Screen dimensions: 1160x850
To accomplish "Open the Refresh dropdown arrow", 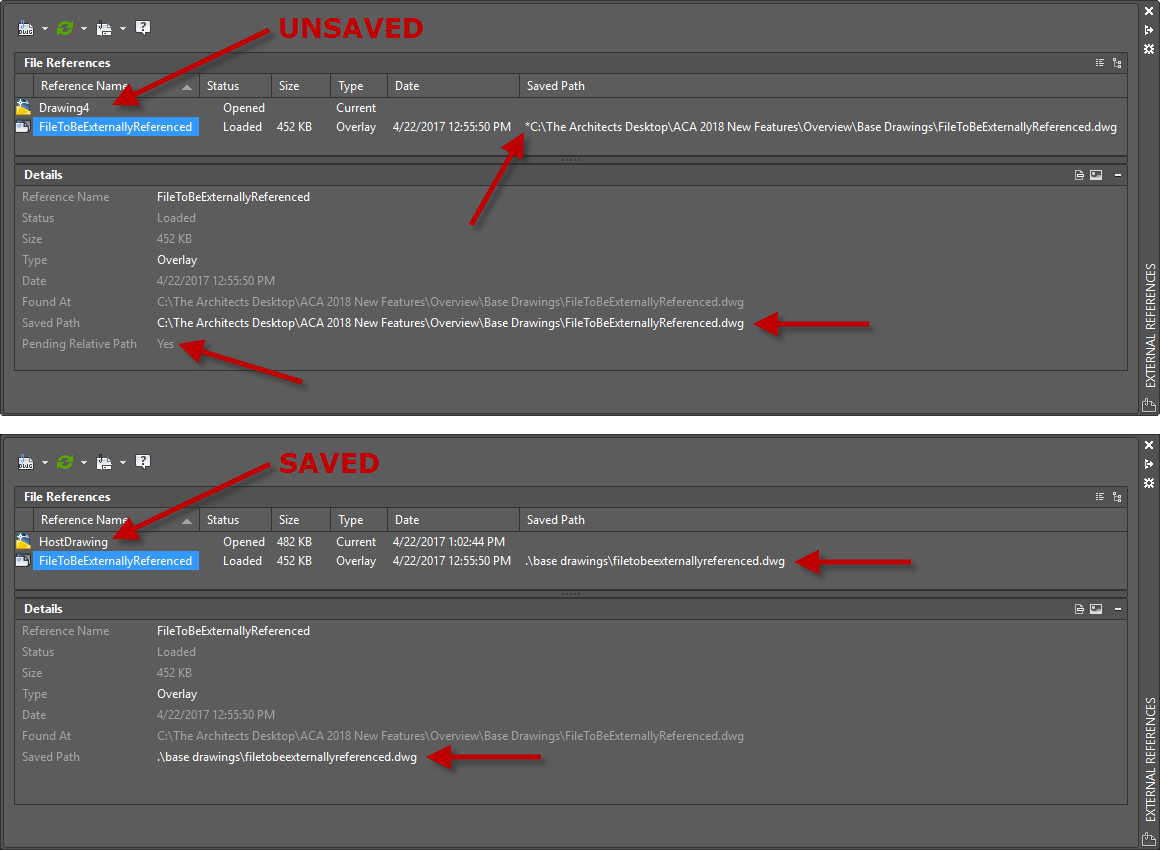I will click(83, 28).
